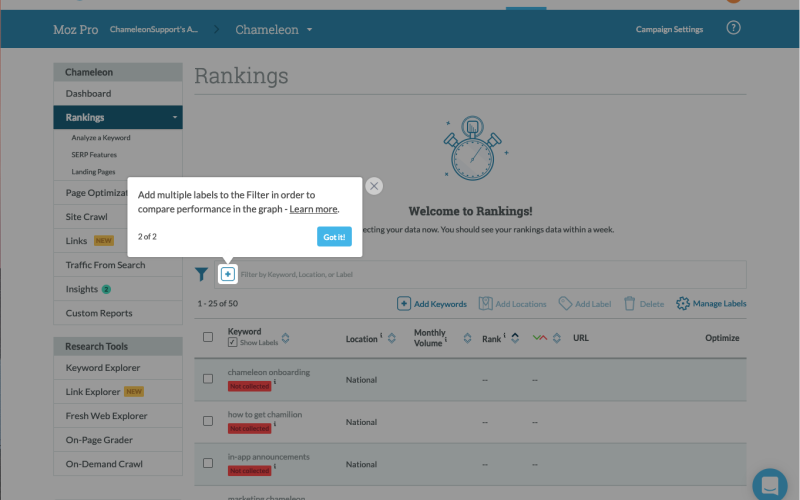This screenshot has width=800, height=500.
Task: Open the Manage Labels link
Action: 719,304
